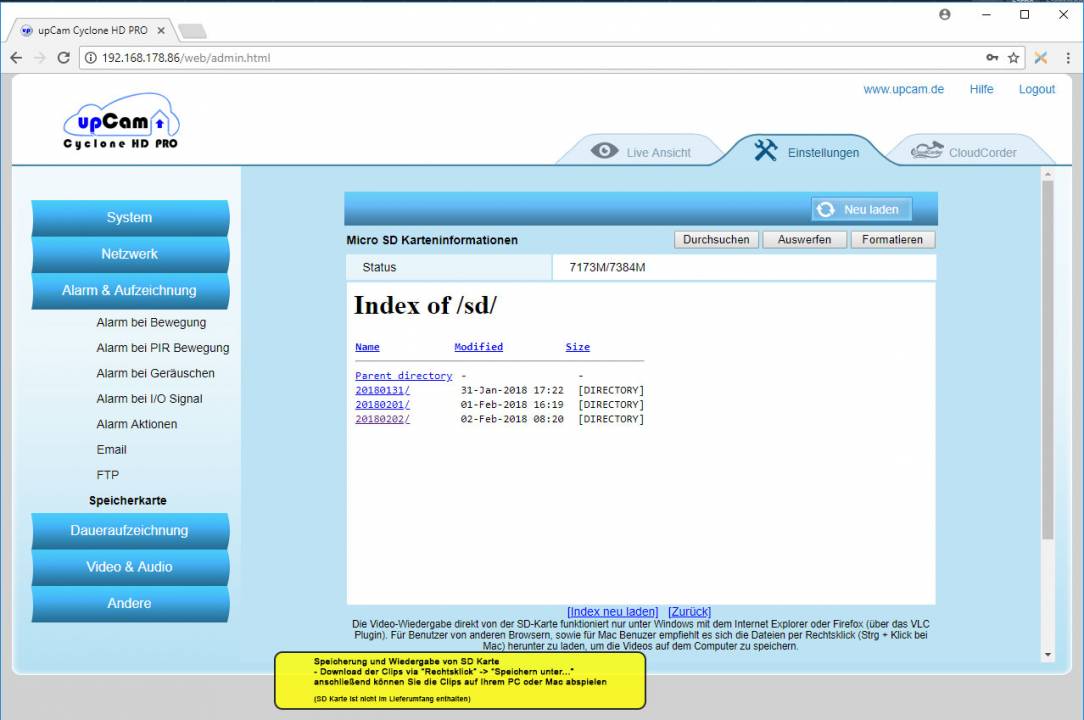Sort listing by Name column
The height and width of the screenshot is (720, 1084).
click(x=367, y=347)
